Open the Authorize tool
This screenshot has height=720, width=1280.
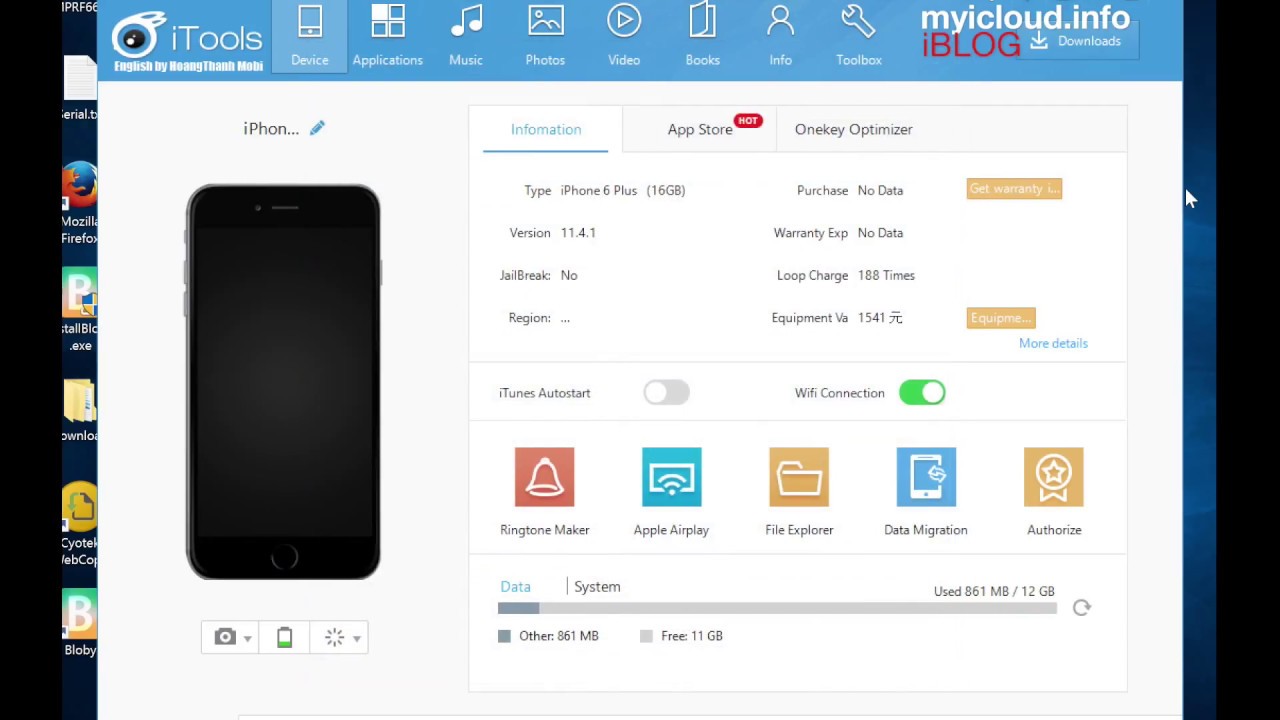click(1054, 492)
